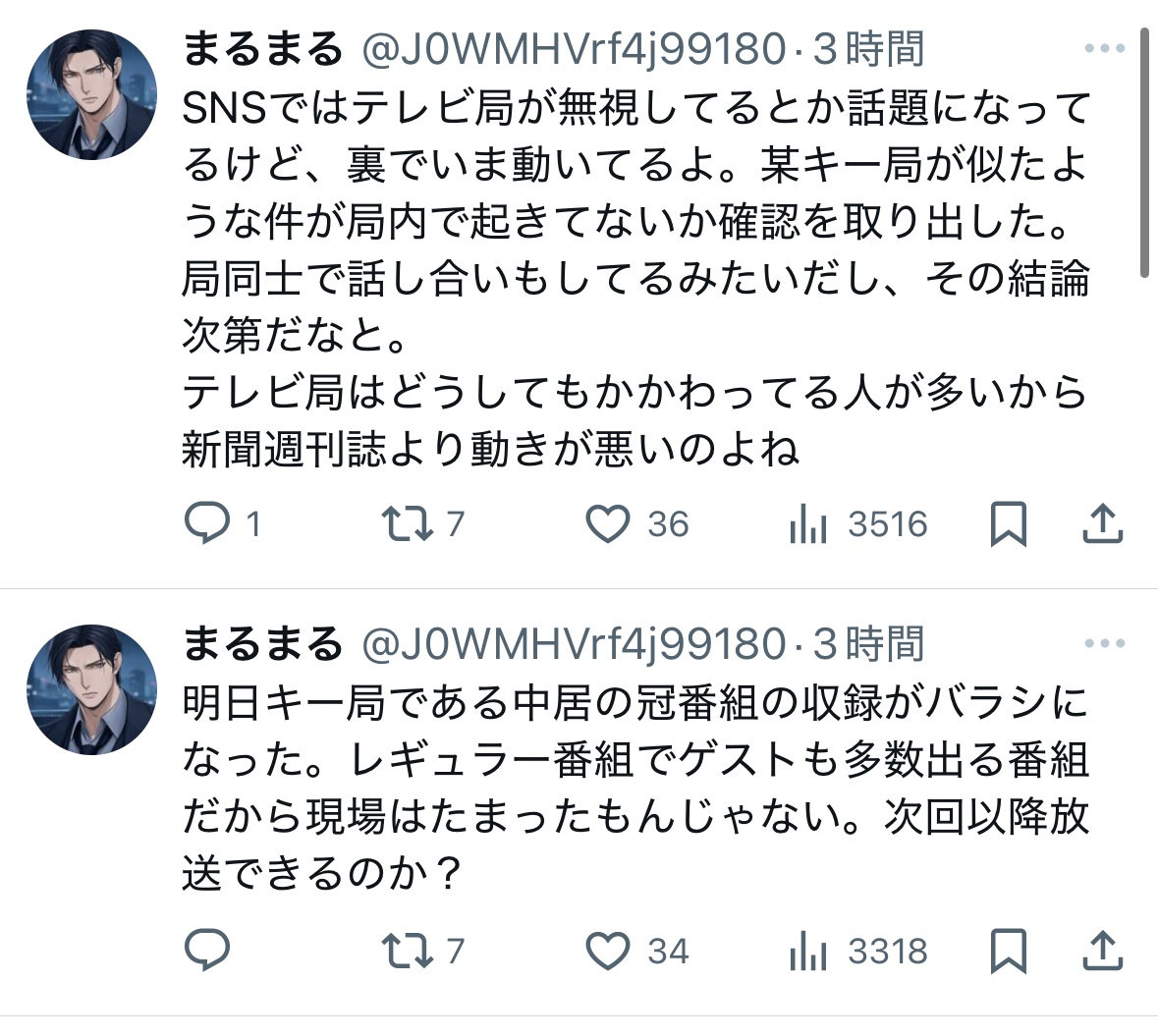
Task: Open the second tweet's profile avatar
Action: click(x=91, y=689)
